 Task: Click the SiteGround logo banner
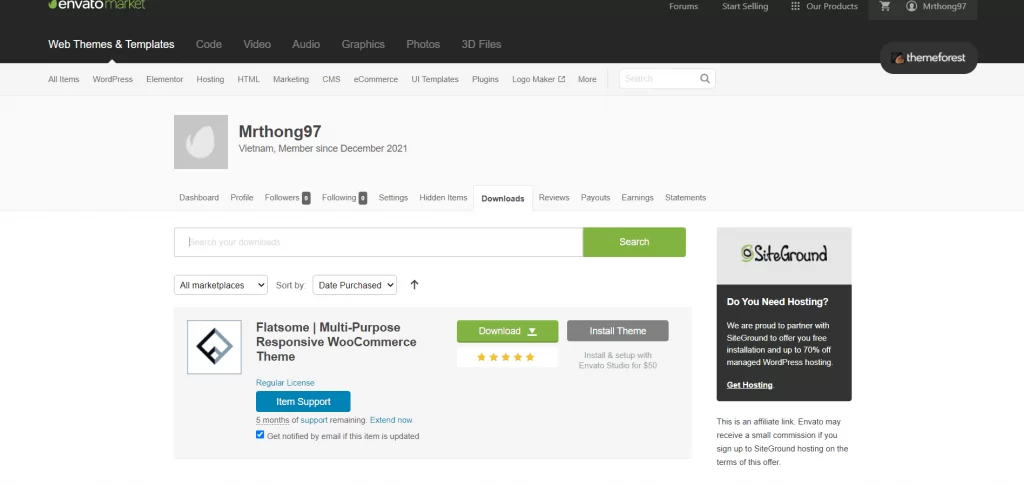click(784, 253)
